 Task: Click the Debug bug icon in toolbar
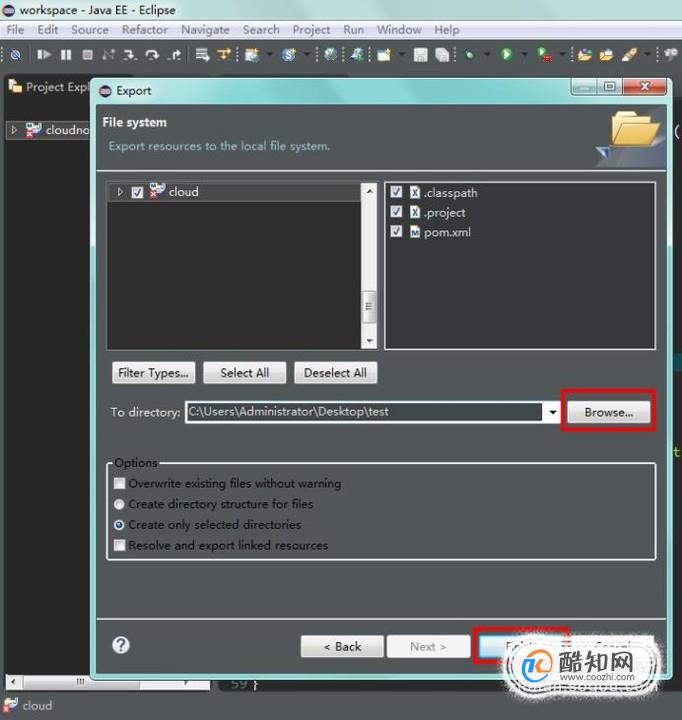click(469, 55)
